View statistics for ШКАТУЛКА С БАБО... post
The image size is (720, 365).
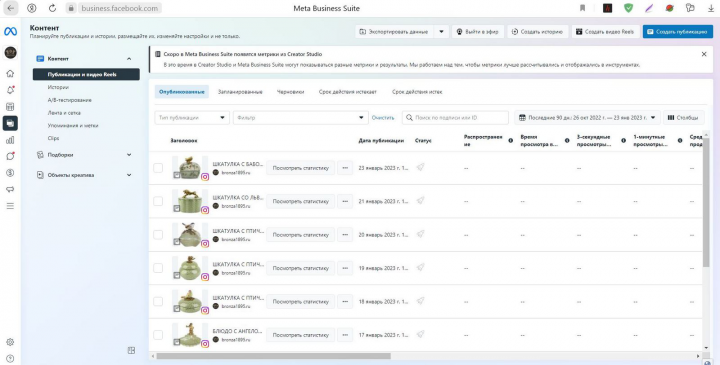pos(301,168)
